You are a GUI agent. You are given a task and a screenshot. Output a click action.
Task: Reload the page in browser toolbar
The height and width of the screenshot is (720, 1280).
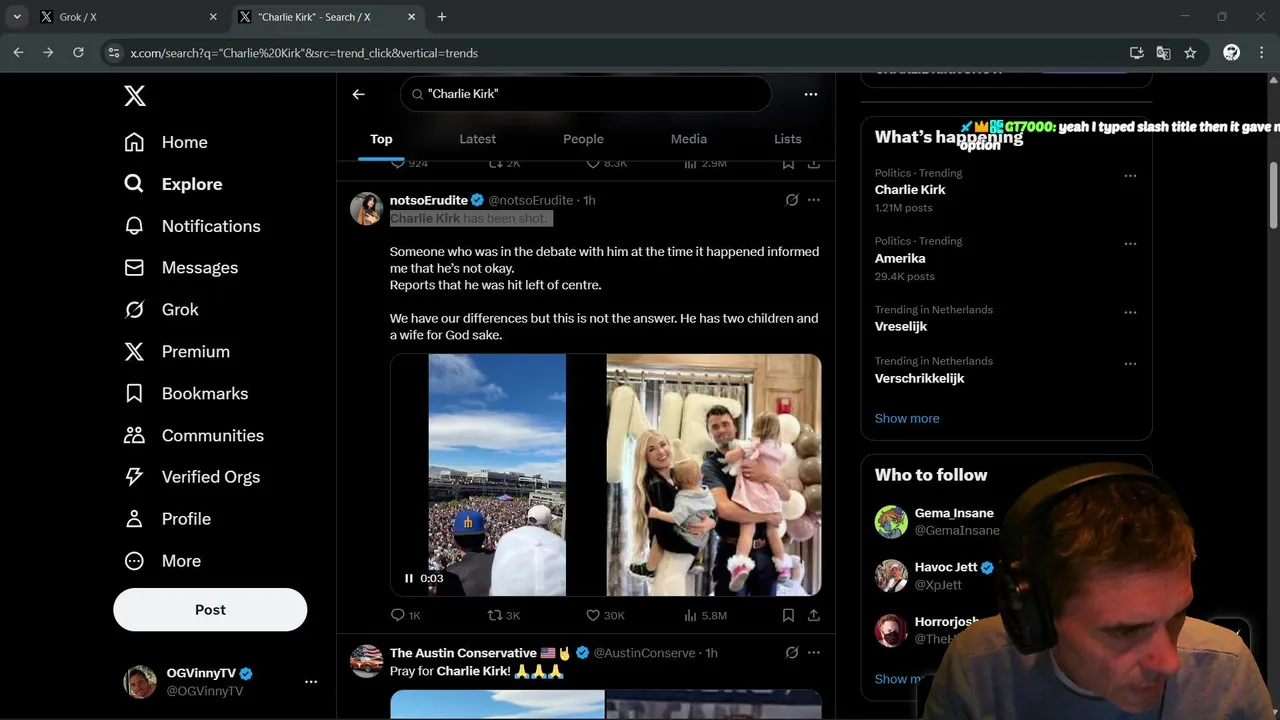click(x=78, y=53)
